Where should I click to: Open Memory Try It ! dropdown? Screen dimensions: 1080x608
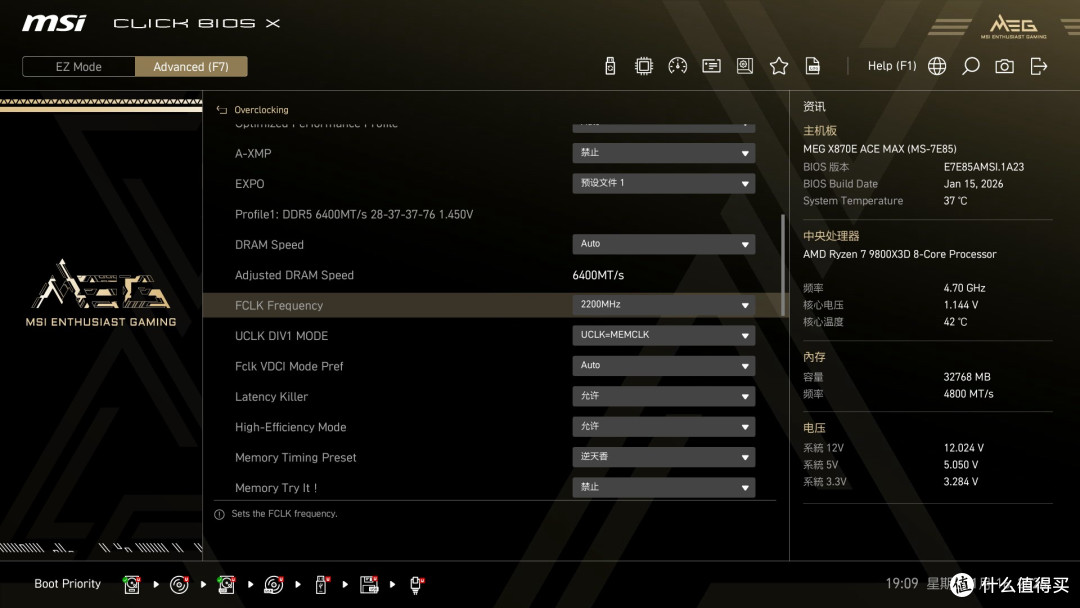click(x=663, y=487)
